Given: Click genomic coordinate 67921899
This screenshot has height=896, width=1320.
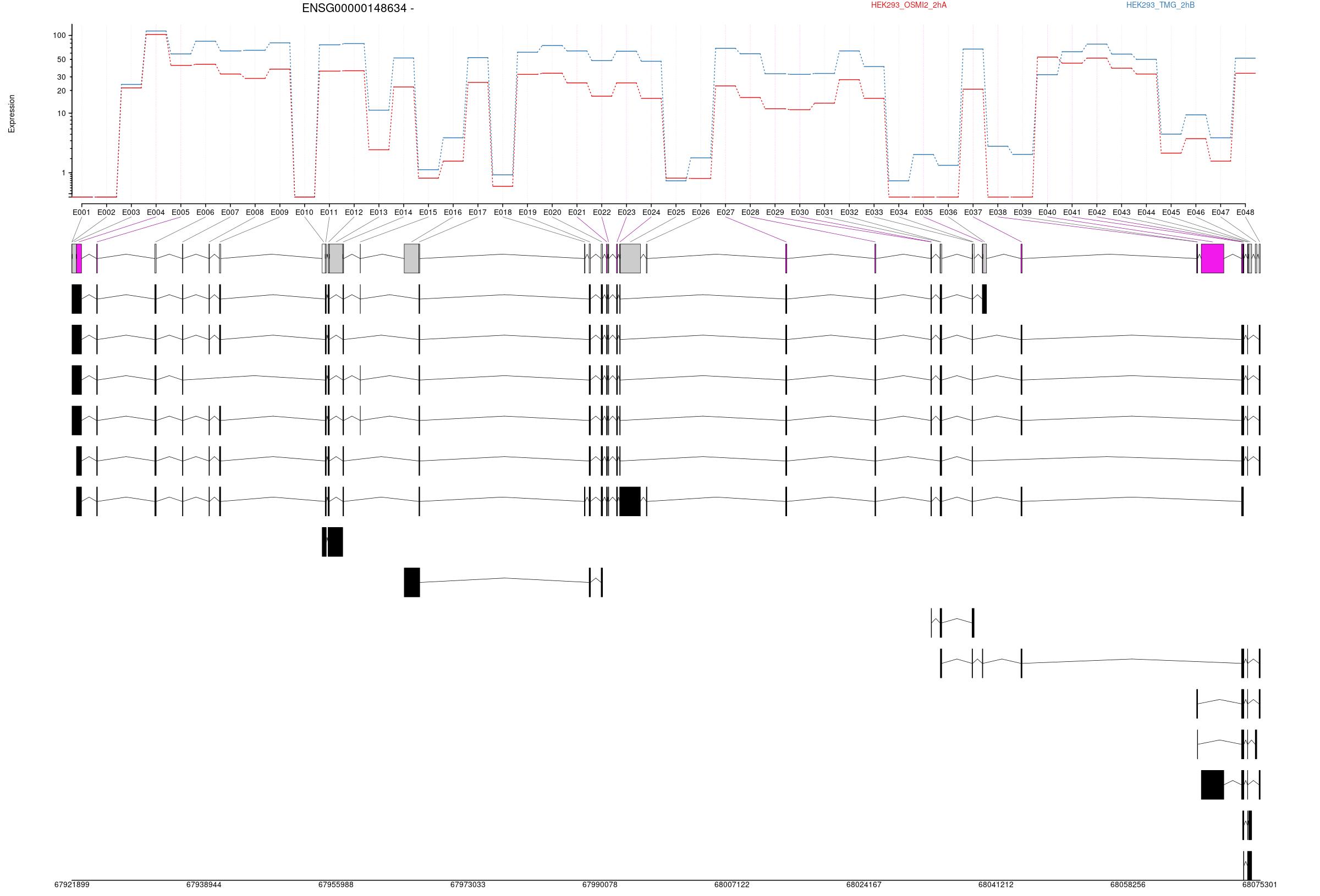Looking at the screenshot, I should click(72, 884).
